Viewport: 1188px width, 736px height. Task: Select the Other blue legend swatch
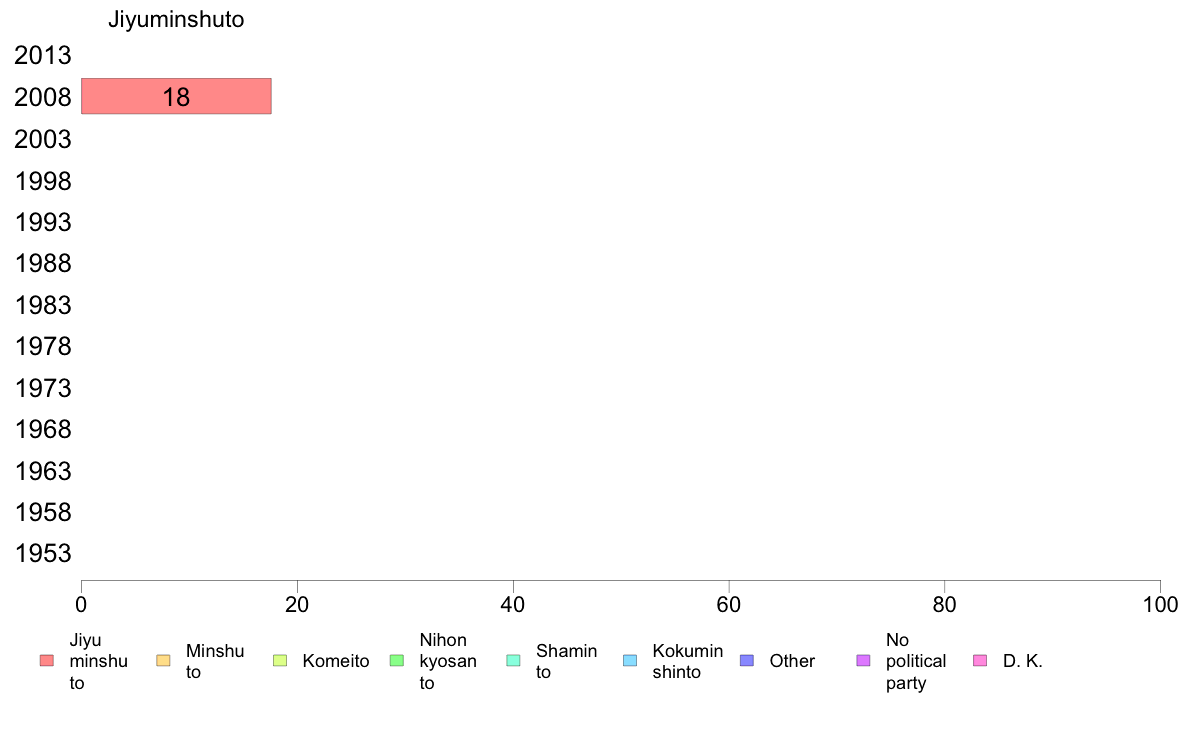746,661
